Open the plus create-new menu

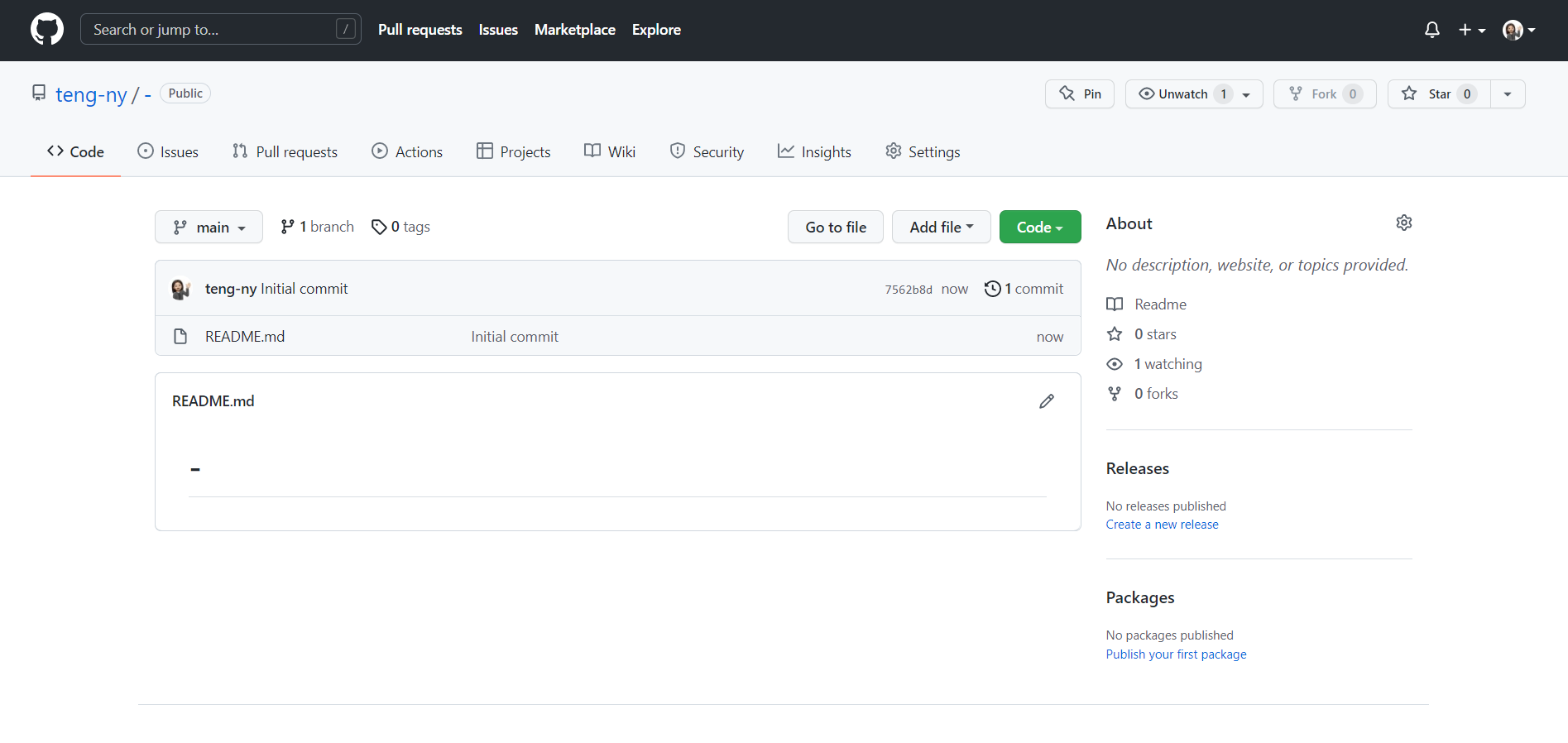pos(1472,30)
